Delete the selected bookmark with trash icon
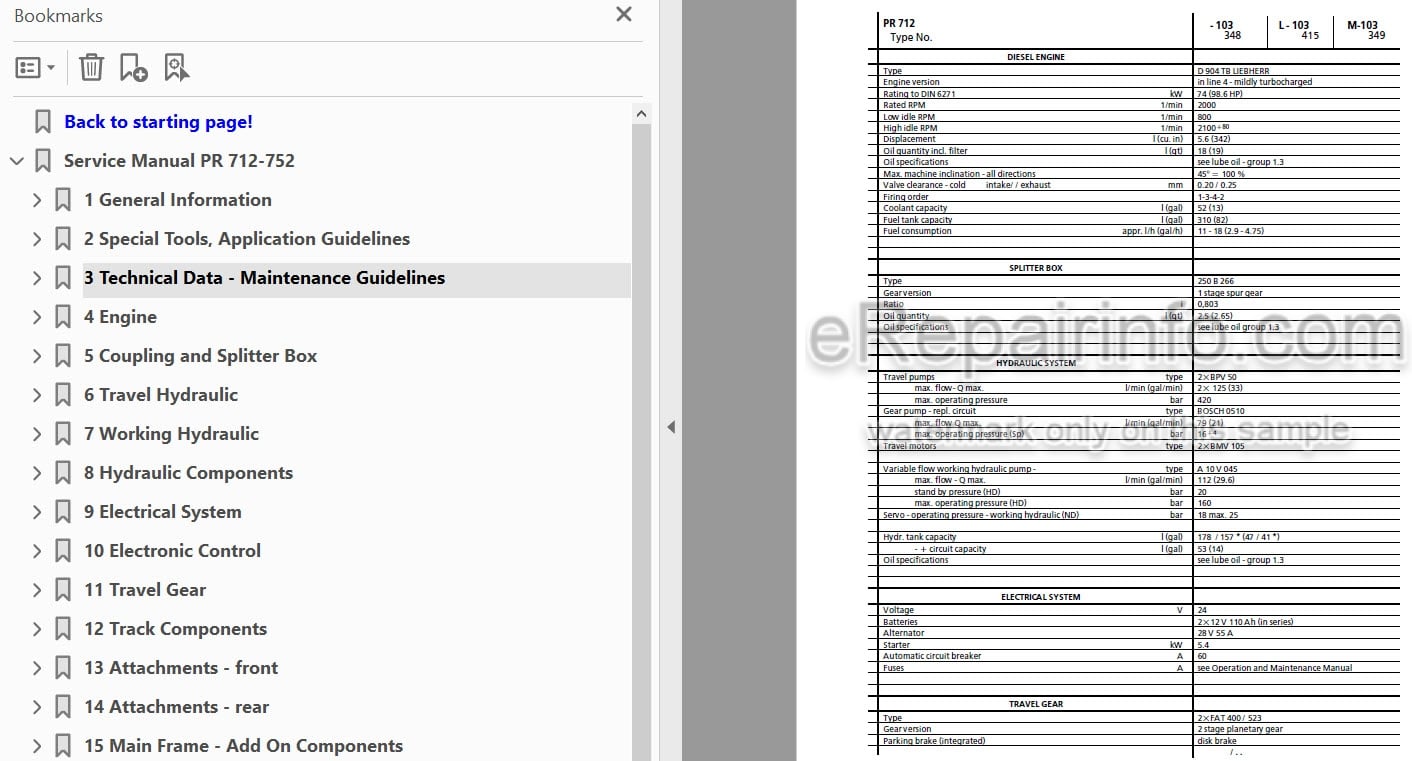 point(91,68)
